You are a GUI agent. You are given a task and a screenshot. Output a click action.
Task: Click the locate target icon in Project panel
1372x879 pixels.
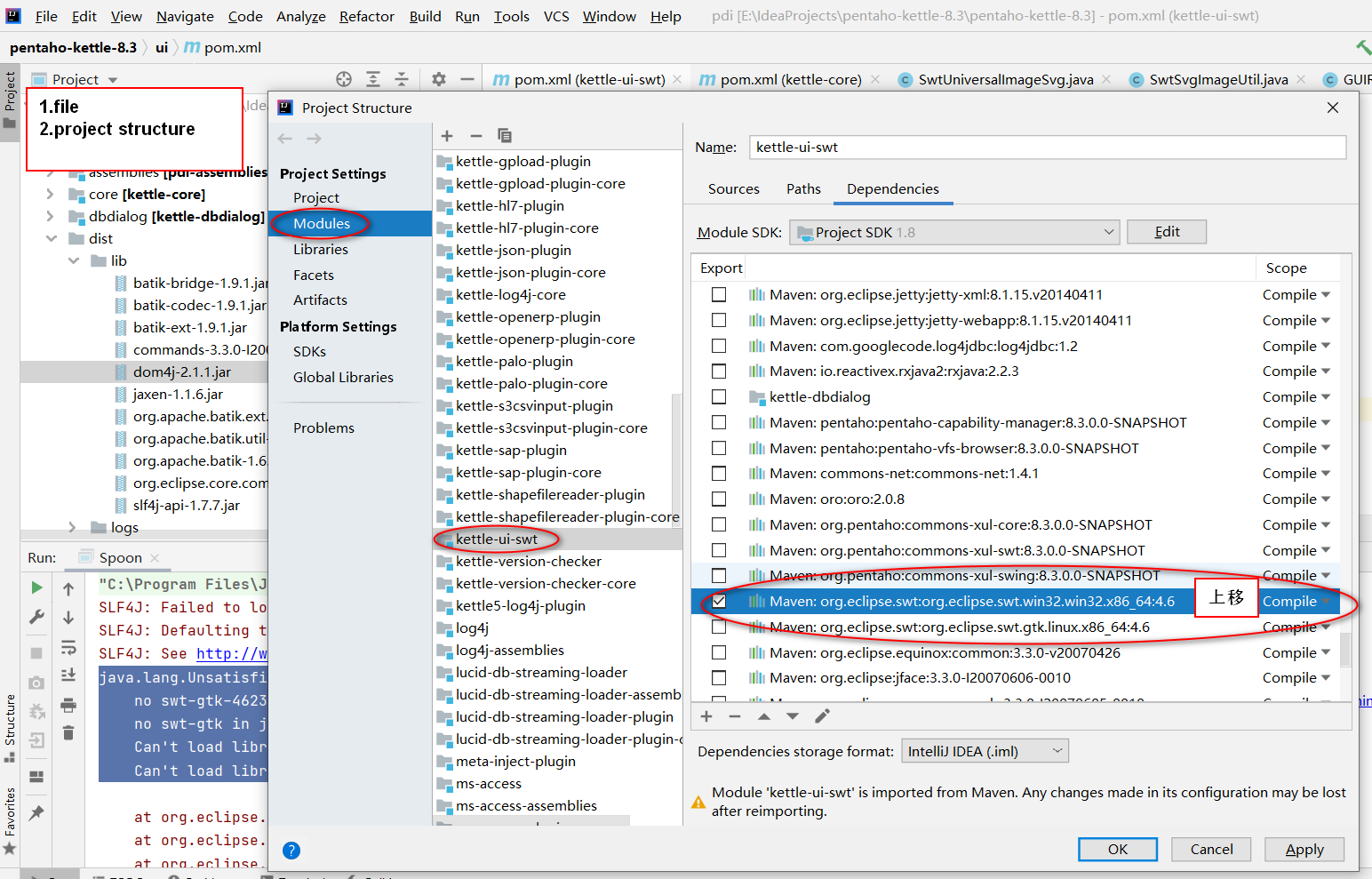(344, 79)
